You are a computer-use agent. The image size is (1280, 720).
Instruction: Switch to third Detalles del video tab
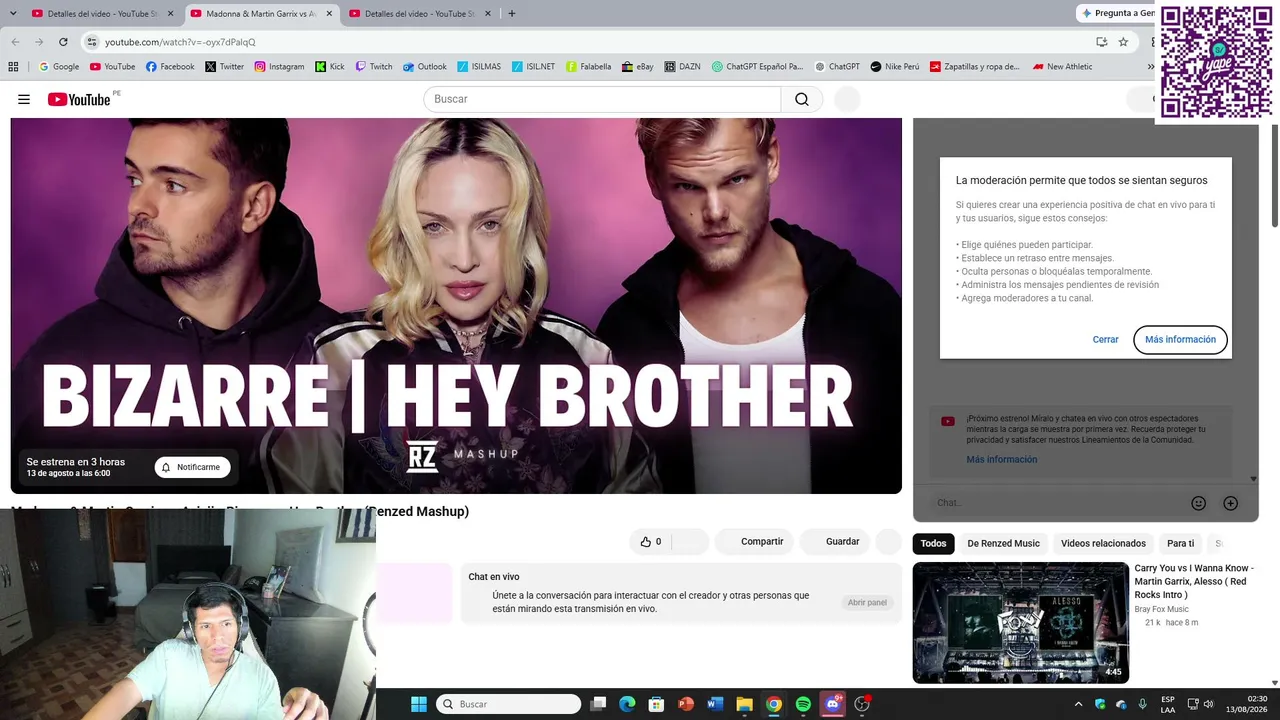(418, 14)
